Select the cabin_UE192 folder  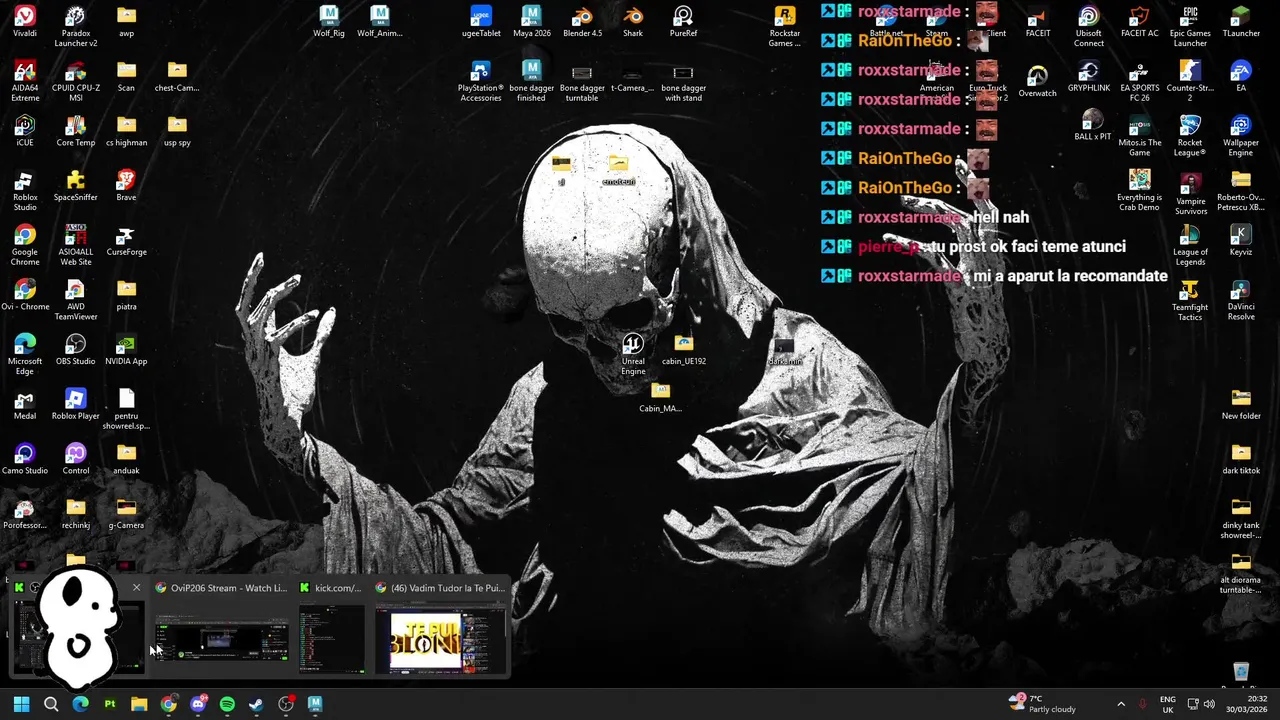[683, 350]
